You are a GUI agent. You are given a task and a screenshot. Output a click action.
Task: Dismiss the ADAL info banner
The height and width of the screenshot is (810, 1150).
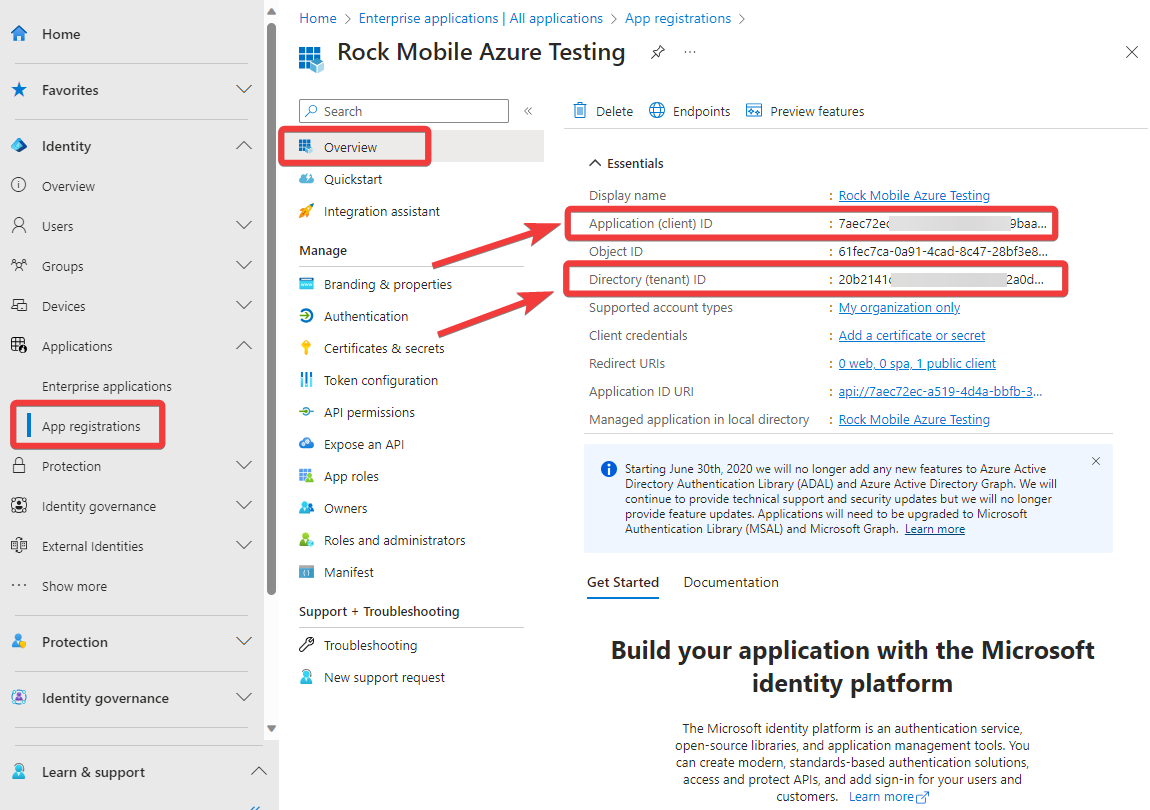click(x=1096, y=461)
